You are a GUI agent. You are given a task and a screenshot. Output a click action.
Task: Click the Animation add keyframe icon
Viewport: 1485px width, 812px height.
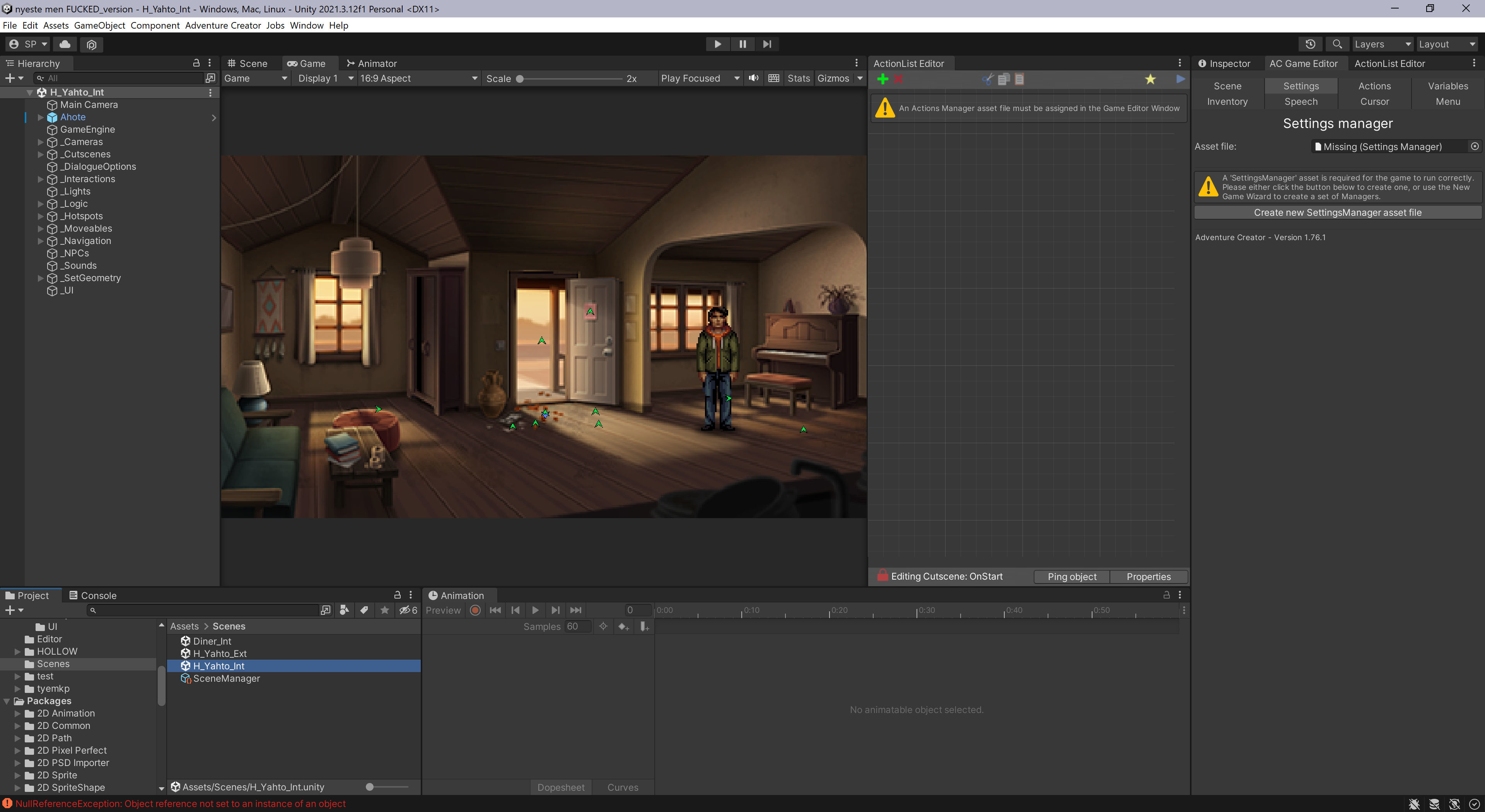[x=623, y=626]
